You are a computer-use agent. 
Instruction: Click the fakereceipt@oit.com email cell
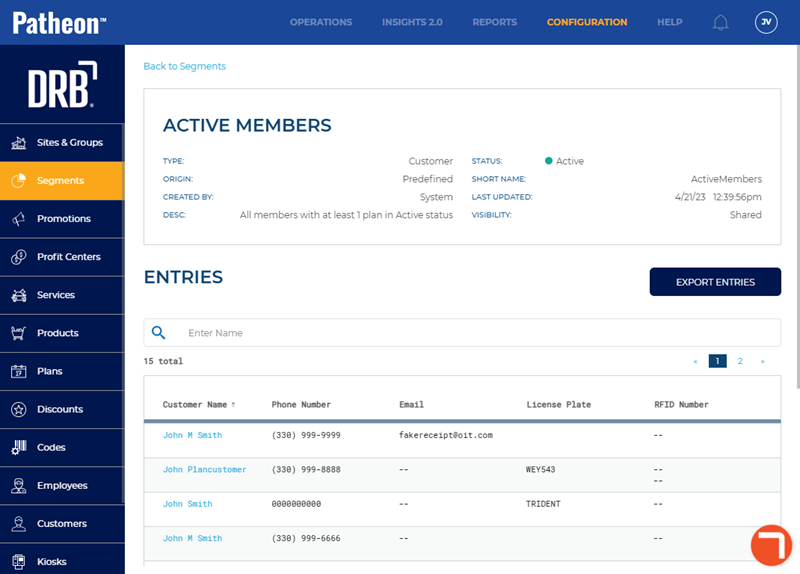[x=446, y=435]
